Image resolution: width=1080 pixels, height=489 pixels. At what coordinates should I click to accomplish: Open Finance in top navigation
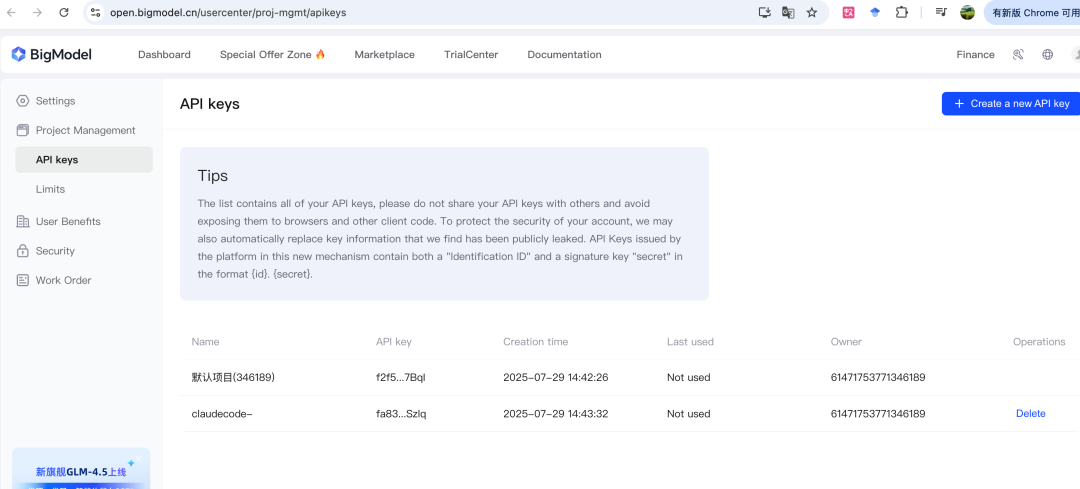pos(975,54)
